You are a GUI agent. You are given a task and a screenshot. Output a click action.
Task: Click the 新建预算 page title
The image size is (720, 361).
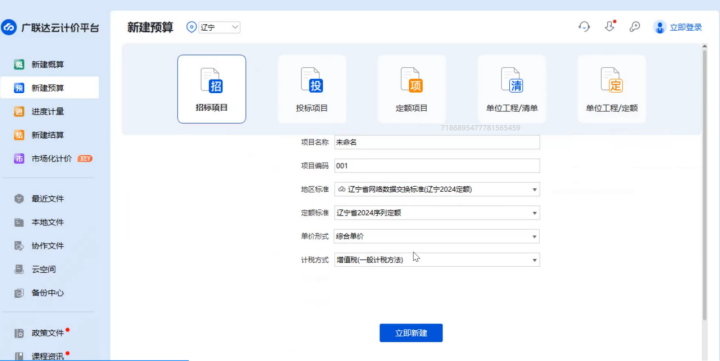[150, 27]
